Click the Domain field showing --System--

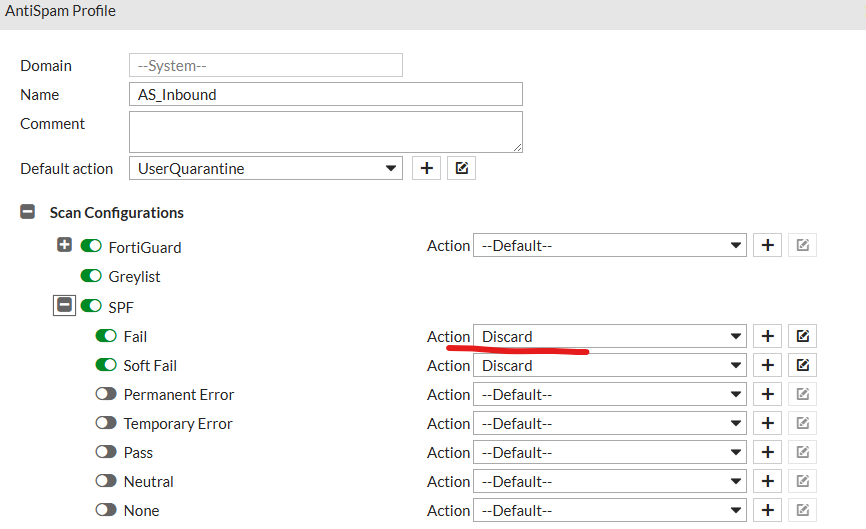(x=266, y=65)
